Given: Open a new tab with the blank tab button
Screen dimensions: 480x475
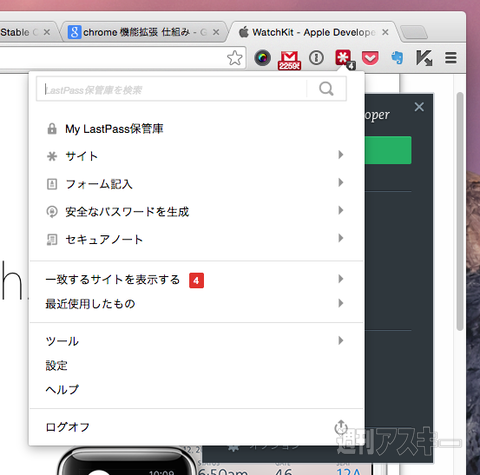Looking at the screenshot, I should [414, 33].
